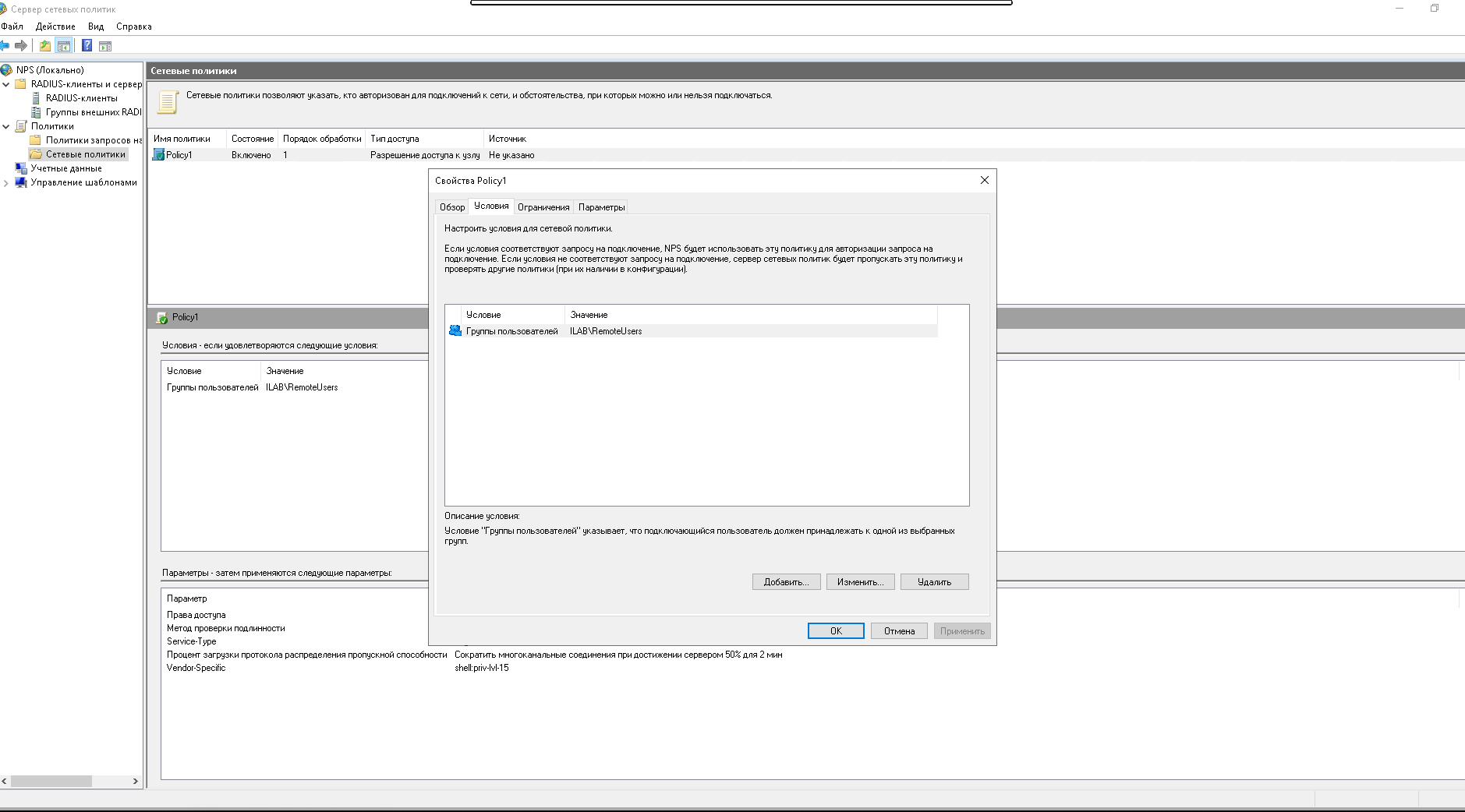Image resolution: width=1465 pixels, height=812 pixels.
Task: Sort by the Источник column
Action: [508, 139]
